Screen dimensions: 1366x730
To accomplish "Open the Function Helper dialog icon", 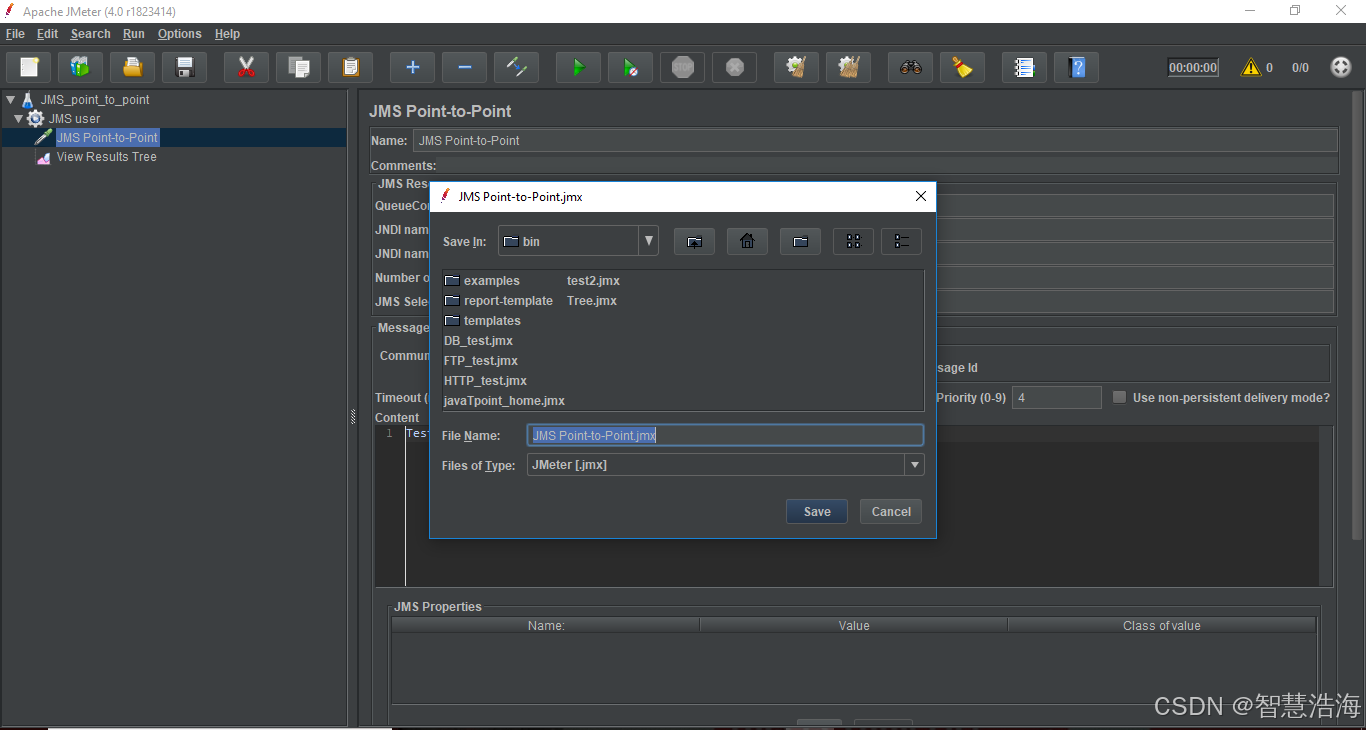I will coord(1024,67).
